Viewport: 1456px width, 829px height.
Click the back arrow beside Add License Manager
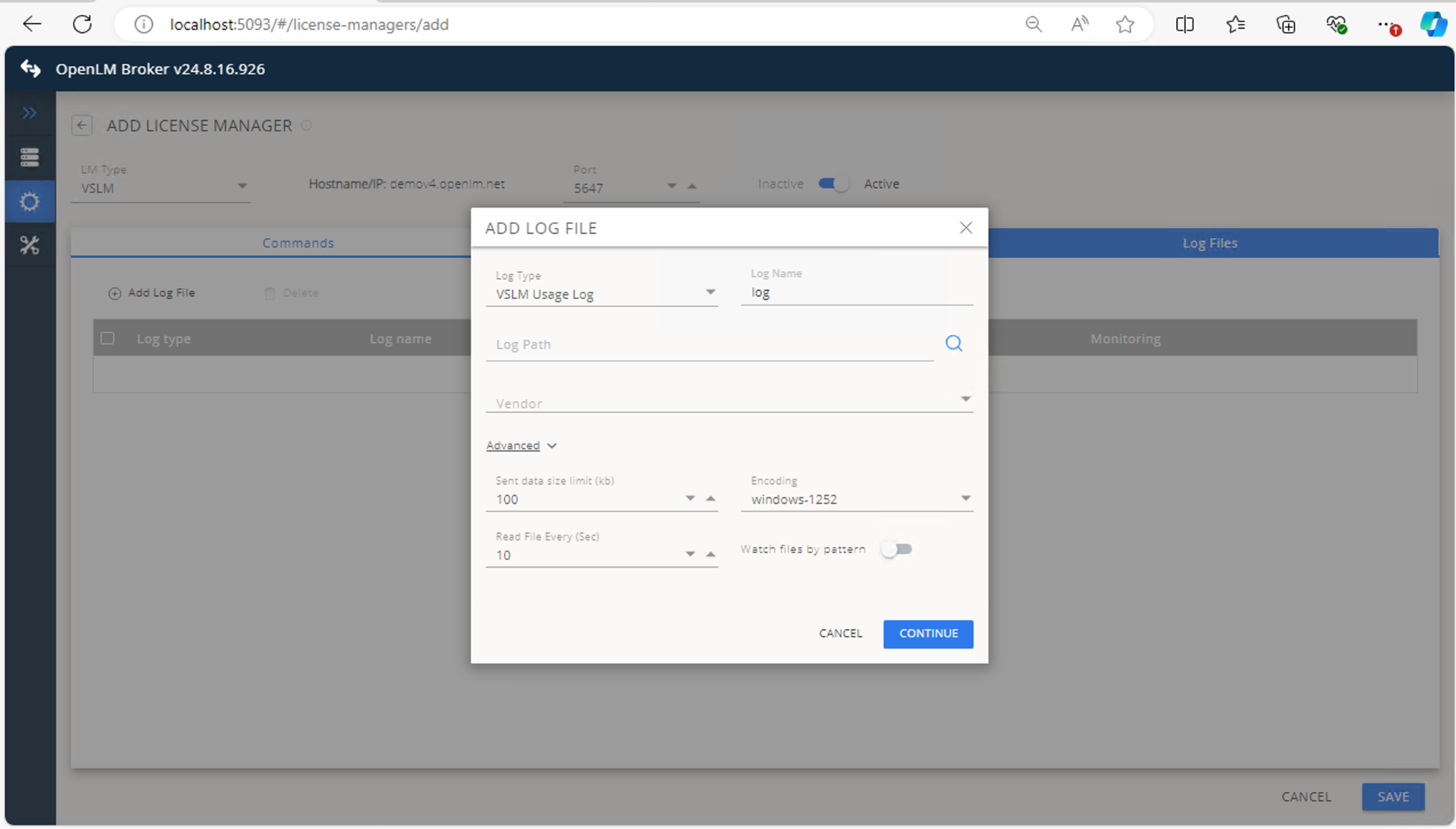coord(82,126)
